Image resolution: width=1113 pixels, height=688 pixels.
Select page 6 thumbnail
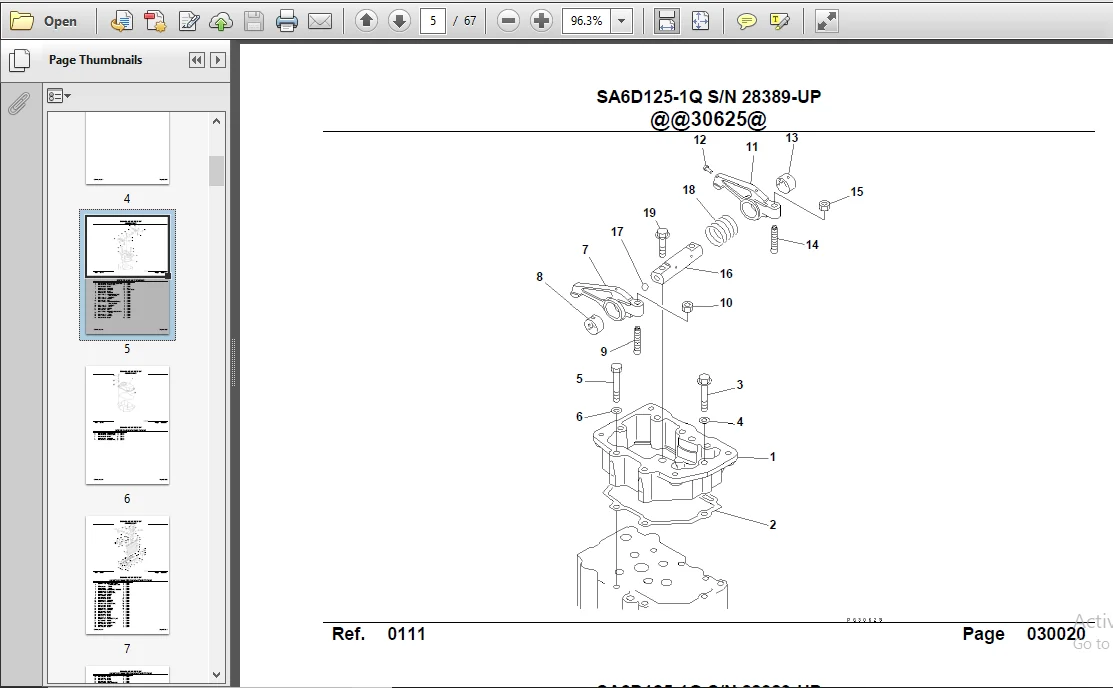pos(127,425)
